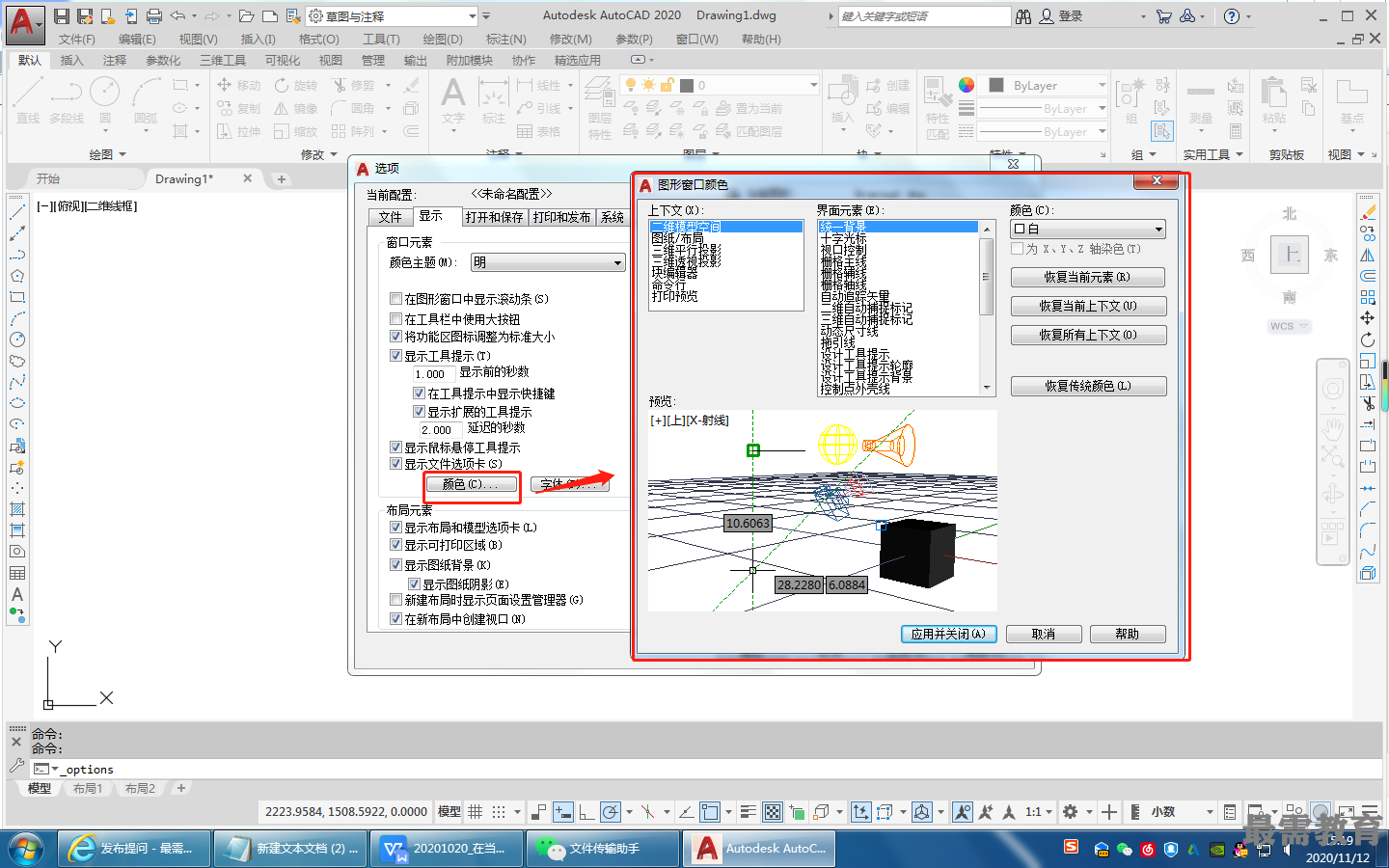Click the Open folder icon in quick access toolbar
The height and width of the screenshot is (868, 1389).
click(247, 16)
